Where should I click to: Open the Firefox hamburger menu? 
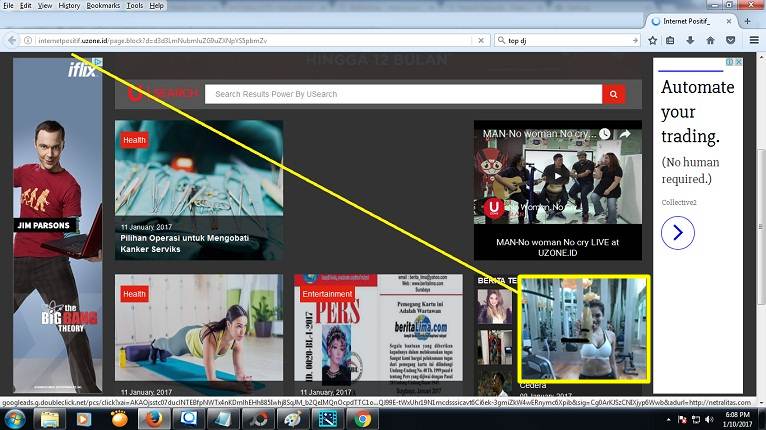pyautogui.click(x=754, y=41)
